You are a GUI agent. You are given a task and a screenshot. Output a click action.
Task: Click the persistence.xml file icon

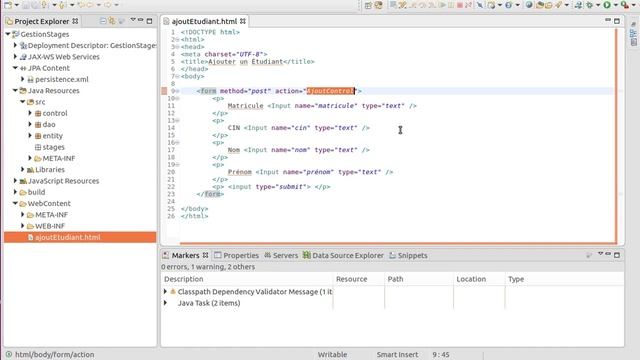click(x=30, y=80)
